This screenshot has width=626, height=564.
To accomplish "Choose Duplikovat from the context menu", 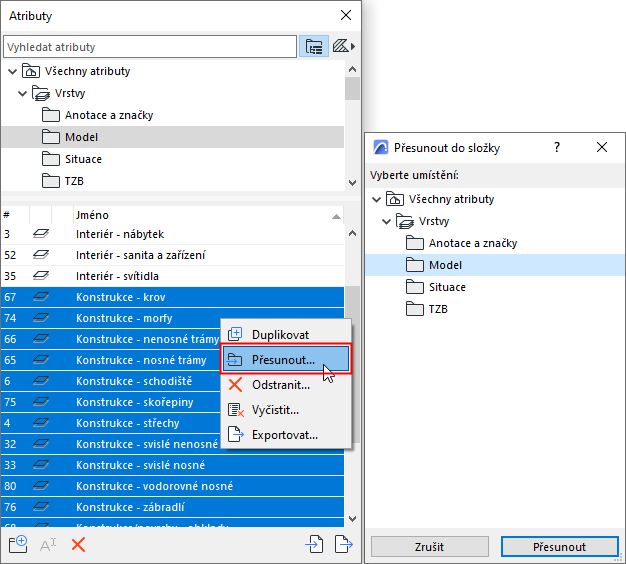I will tap(286, 334).
